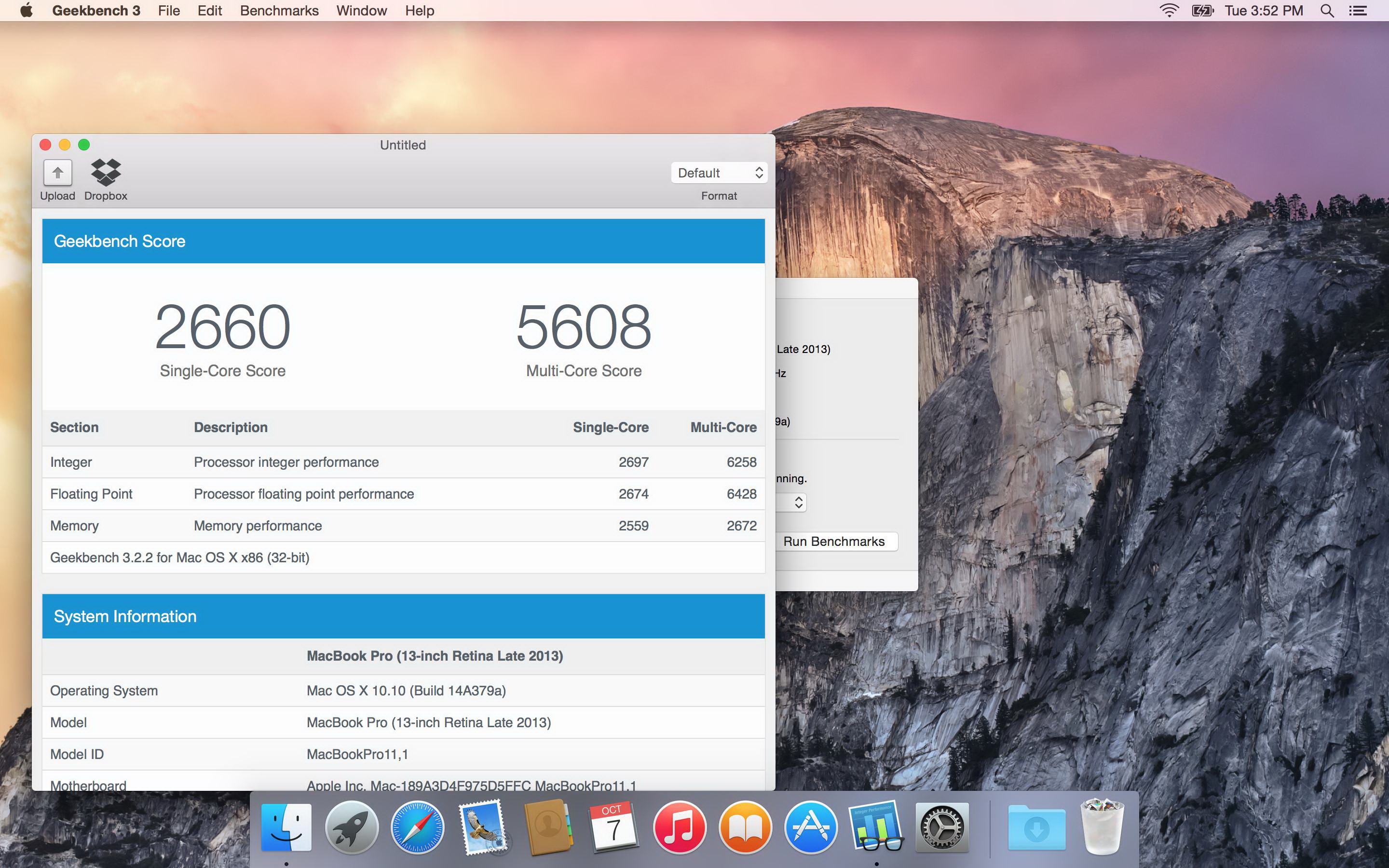Screen dimensions: 1389x868
Task: Open Notification Center menu bar icon
Action: [x=1358, y=11]
